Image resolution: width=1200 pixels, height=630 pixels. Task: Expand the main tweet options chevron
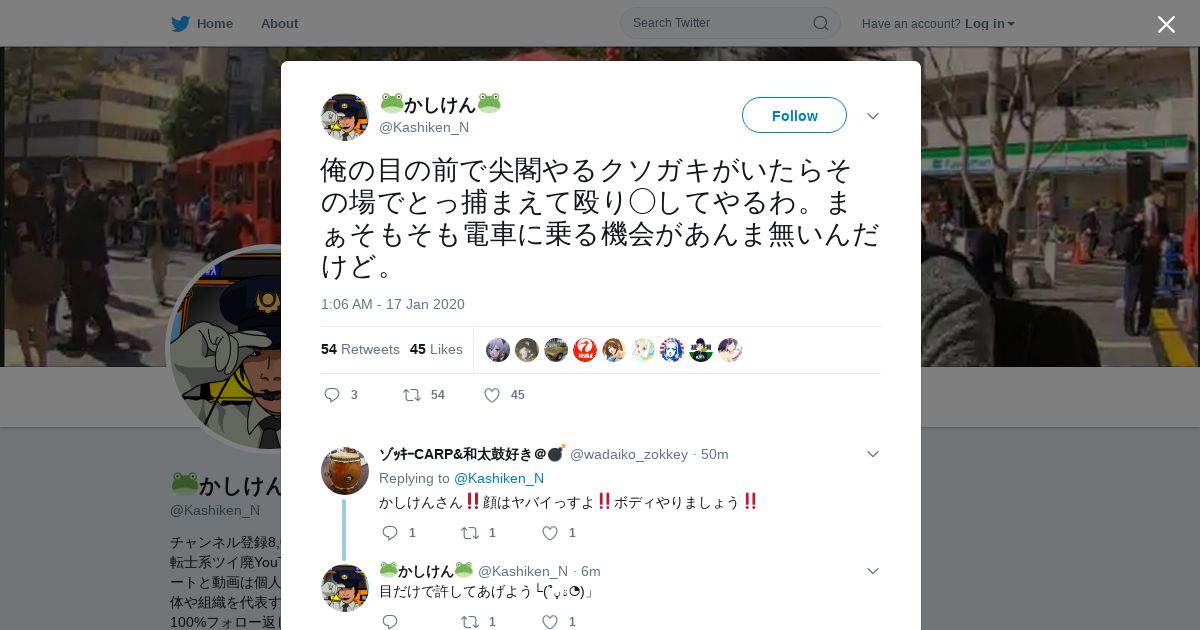(x=873, y=116)
